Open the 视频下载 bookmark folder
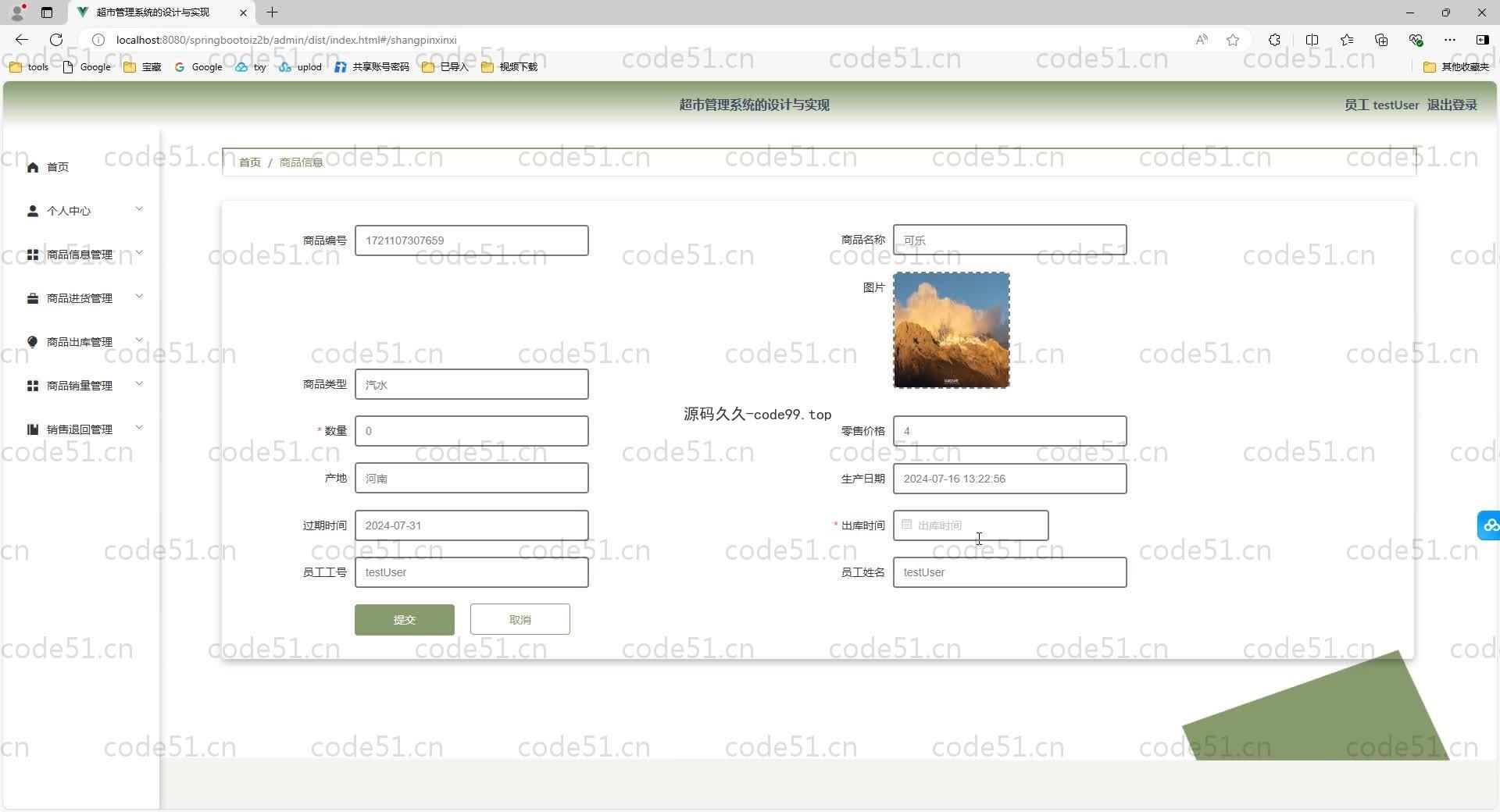Screen dimensions: 1500x812 pos(509,67)
